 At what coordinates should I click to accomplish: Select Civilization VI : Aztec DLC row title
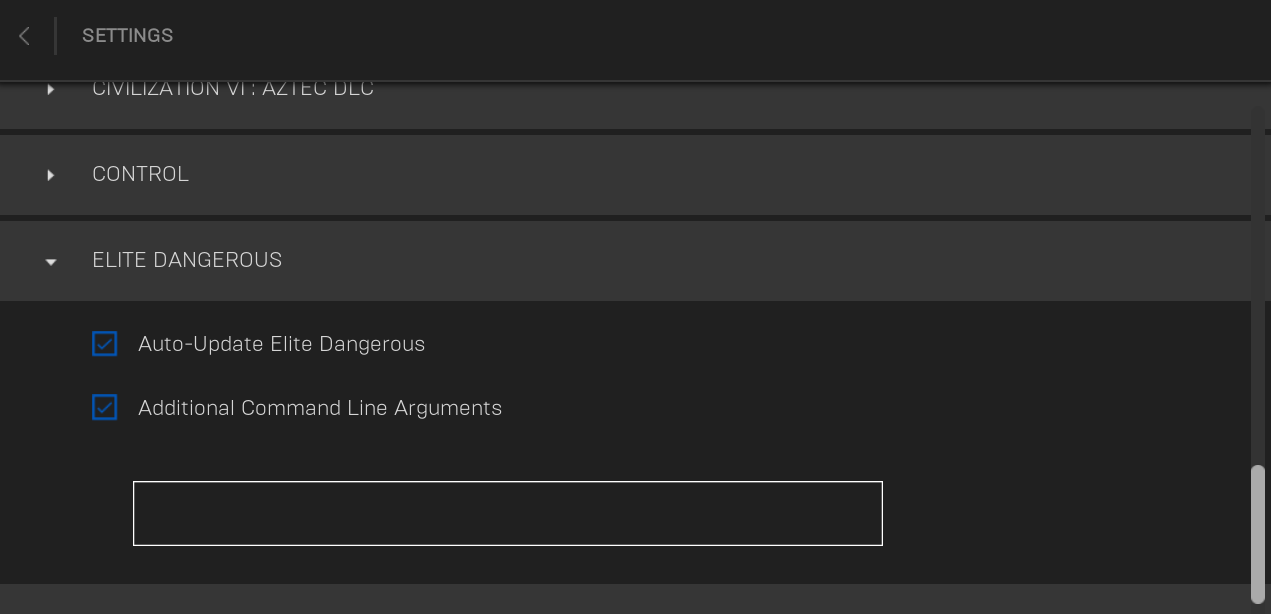click(x=233, y=89)
